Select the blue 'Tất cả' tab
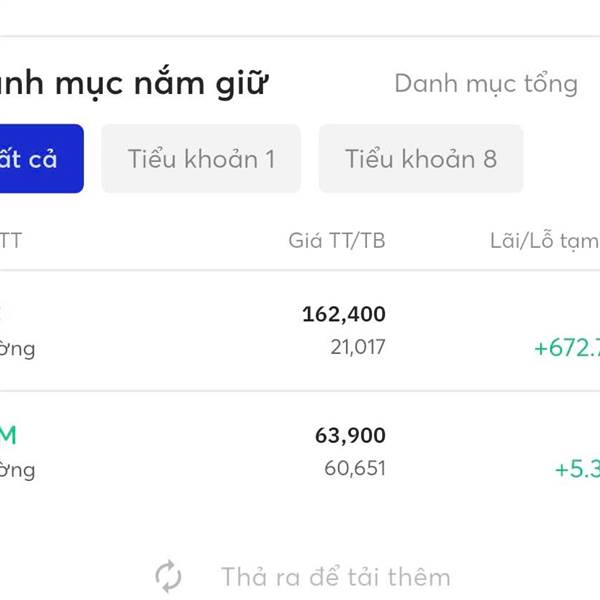Viewport: 600px width, 600px height. (41, 158)
